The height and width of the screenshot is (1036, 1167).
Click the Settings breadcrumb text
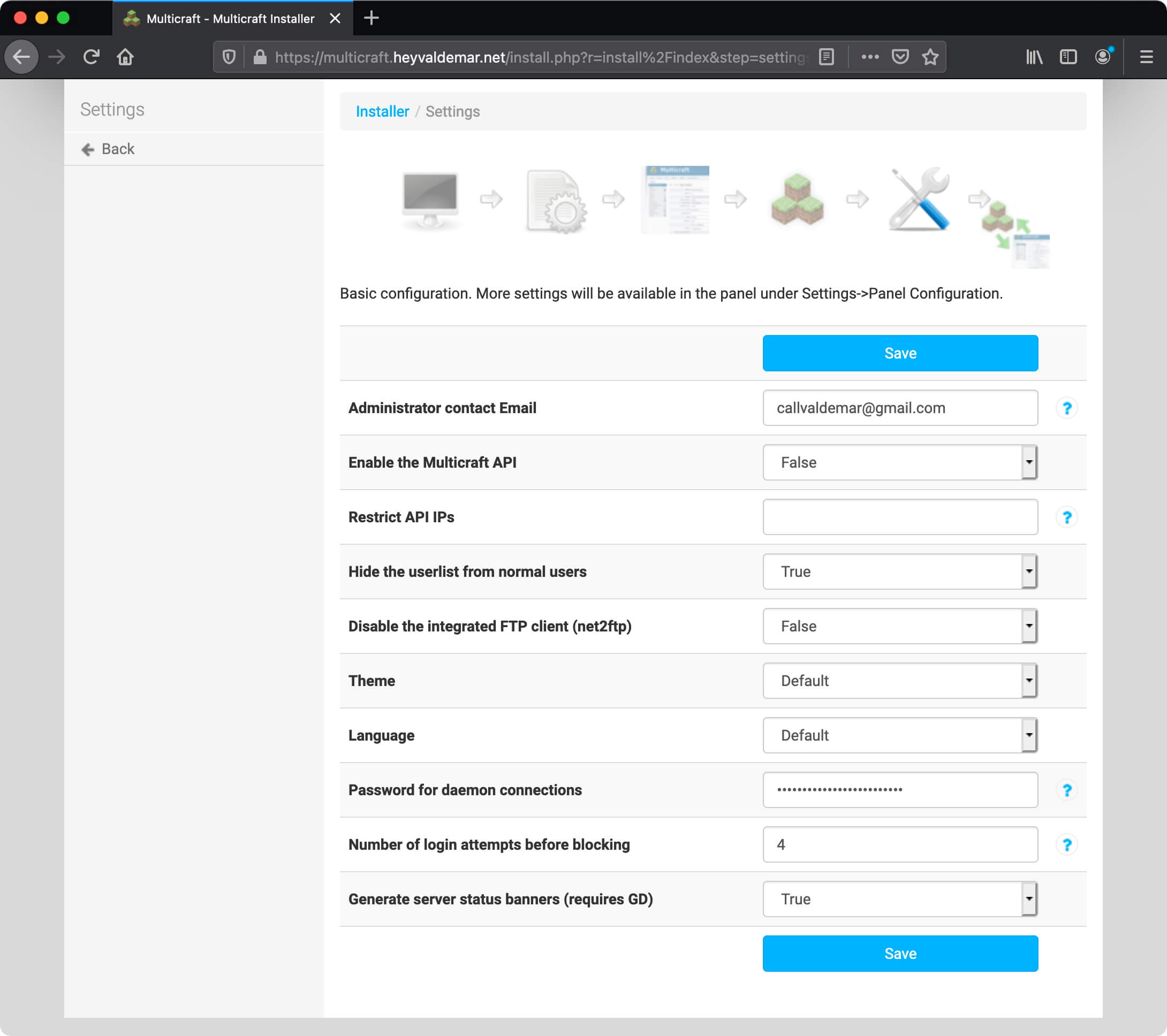452,111
